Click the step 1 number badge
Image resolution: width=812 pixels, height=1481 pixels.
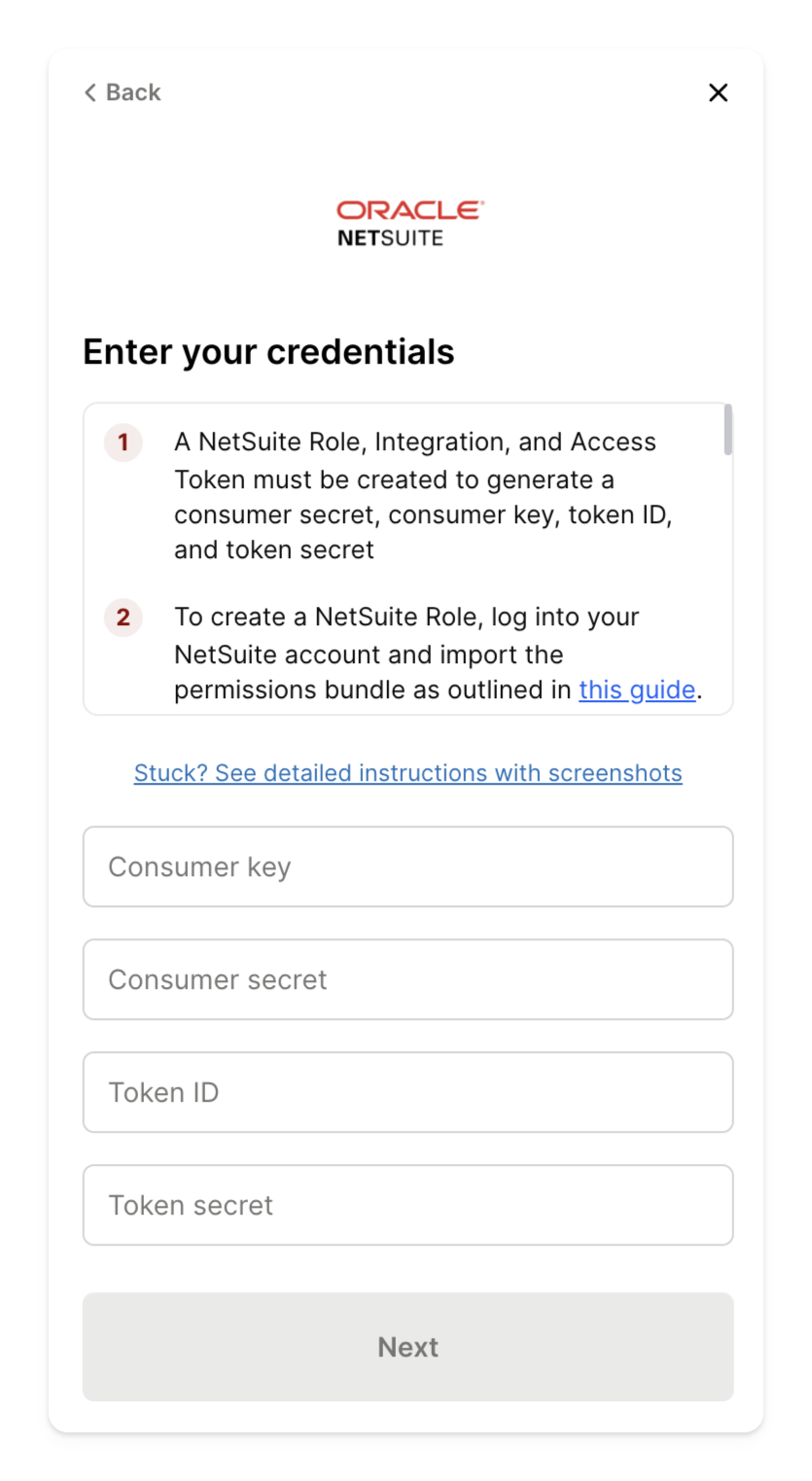[124, 442]
